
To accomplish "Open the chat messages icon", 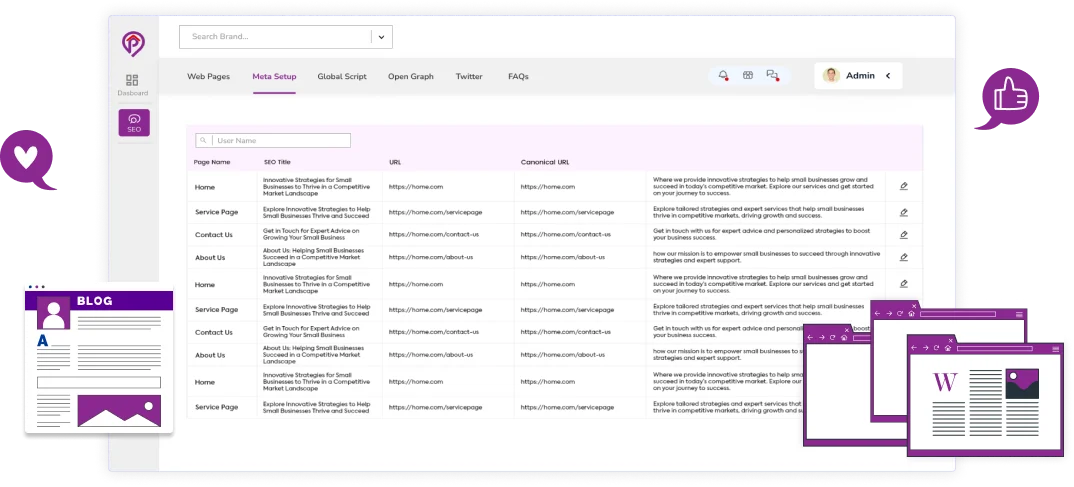I will pyautogui.click(x=771, y=76).
